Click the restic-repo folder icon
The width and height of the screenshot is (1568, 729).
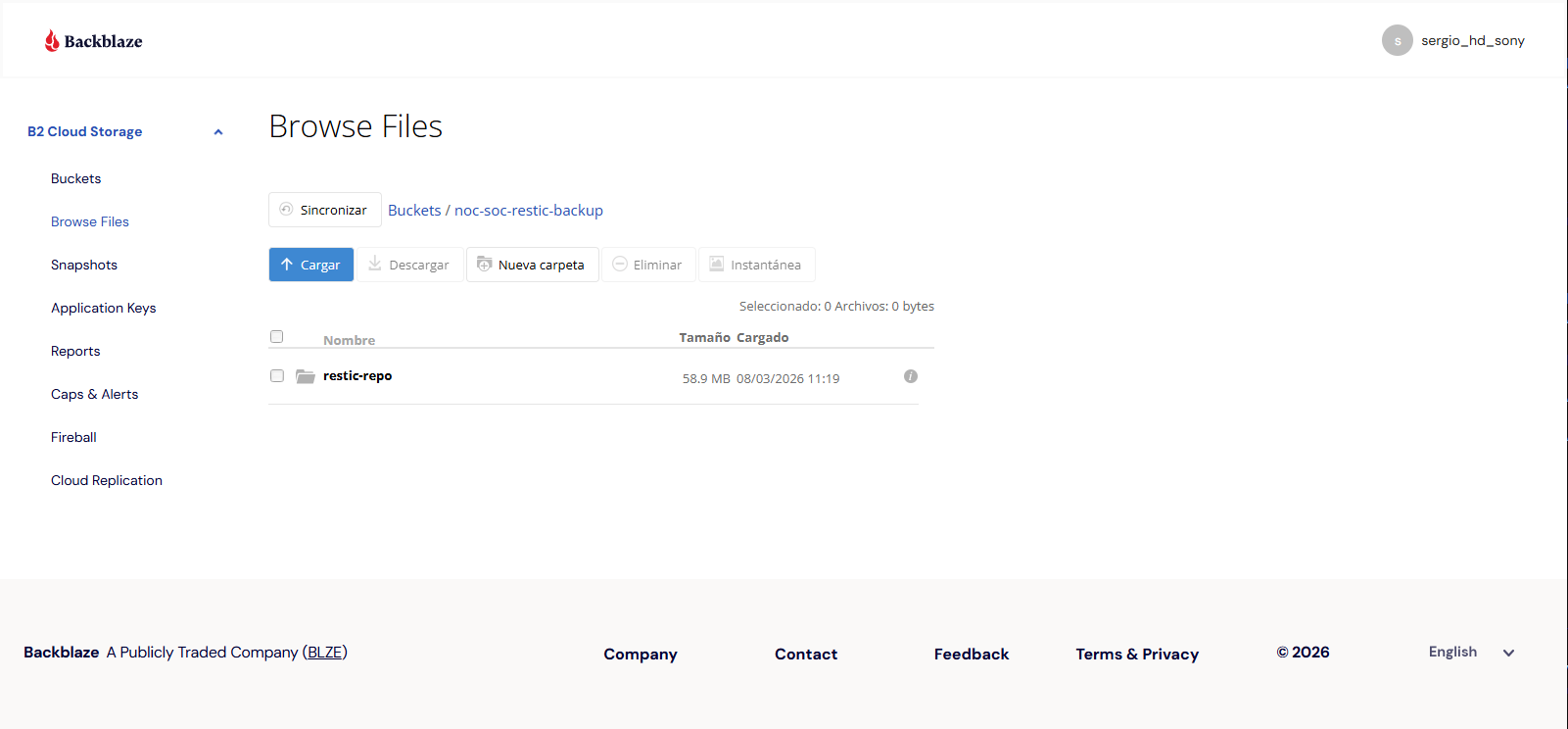pyautogui.click(x=306, y=376)
